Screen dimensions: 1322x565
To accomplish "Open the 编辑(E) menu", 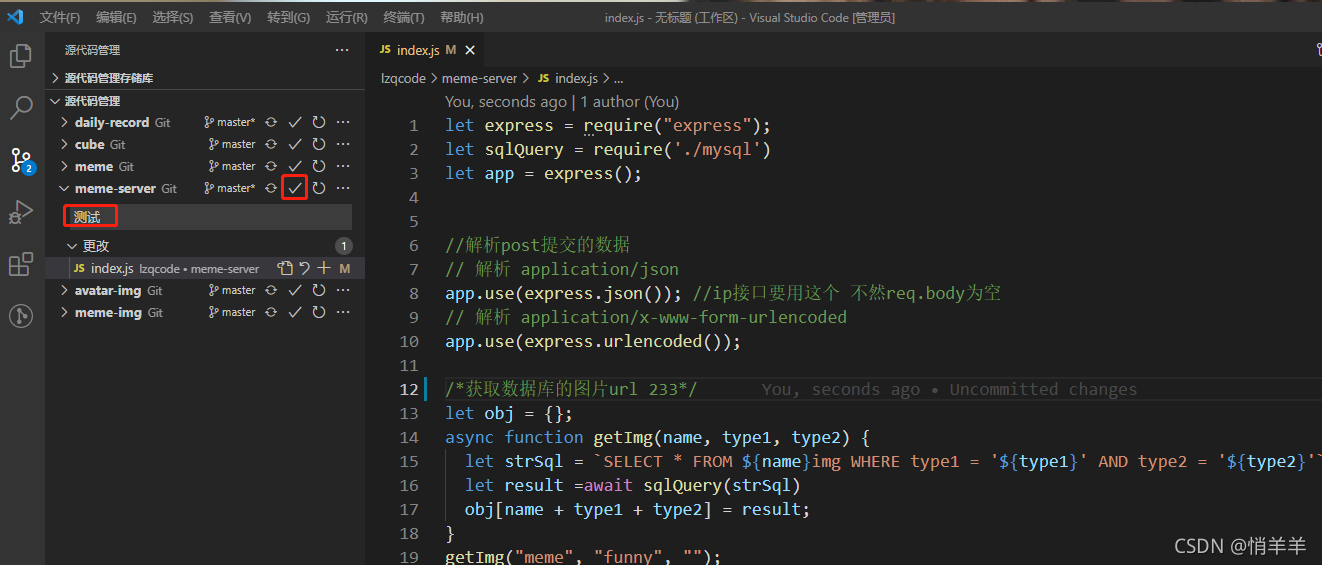I will 116,17.
